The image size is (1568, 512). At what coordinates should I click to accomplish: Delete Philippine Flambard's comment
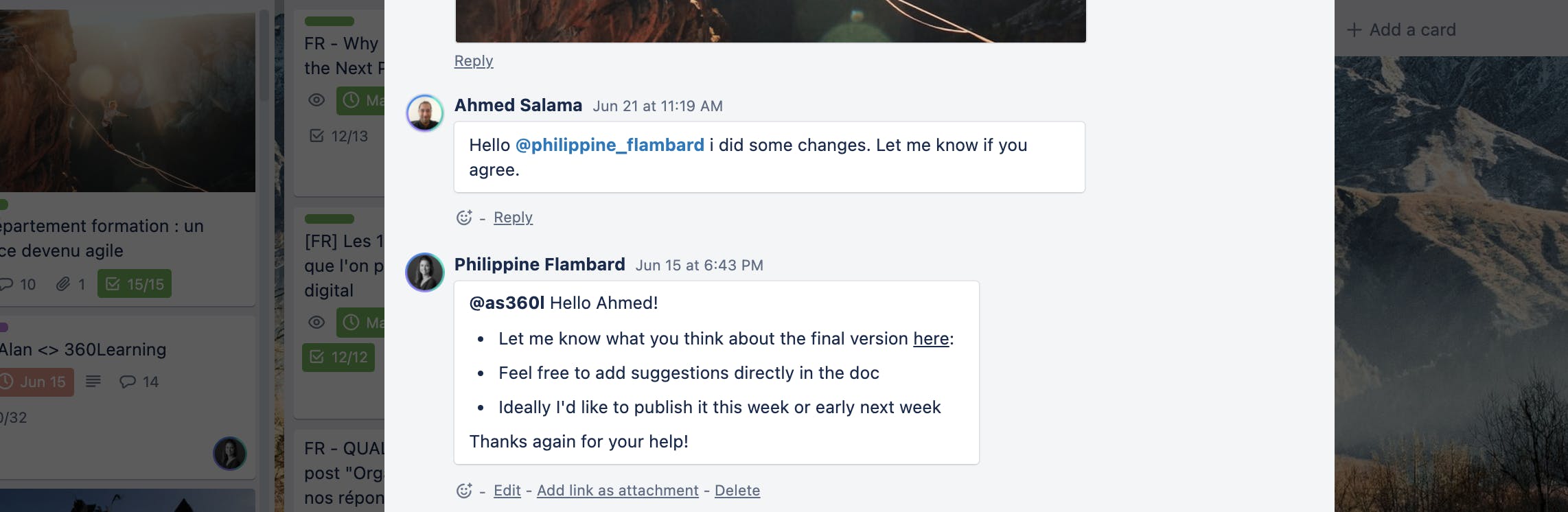point(737,491)
